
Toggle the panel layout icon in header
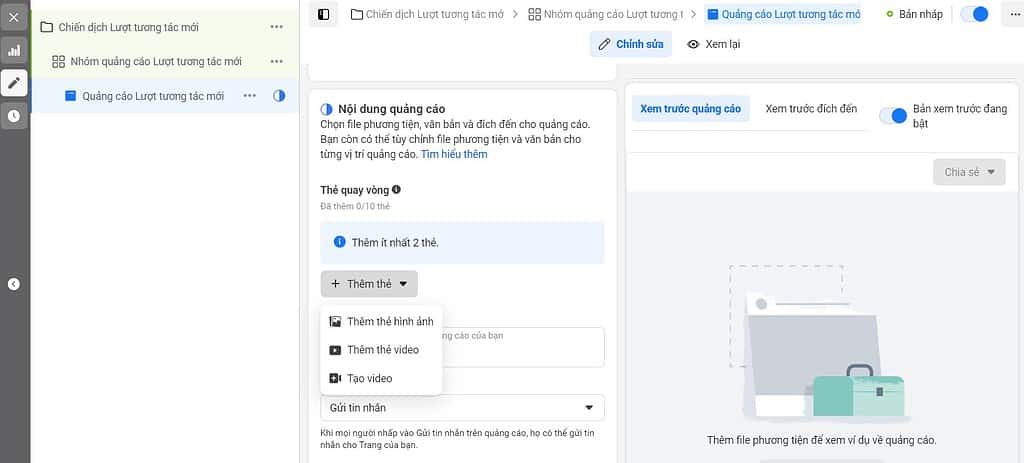(x=323, y=14)
